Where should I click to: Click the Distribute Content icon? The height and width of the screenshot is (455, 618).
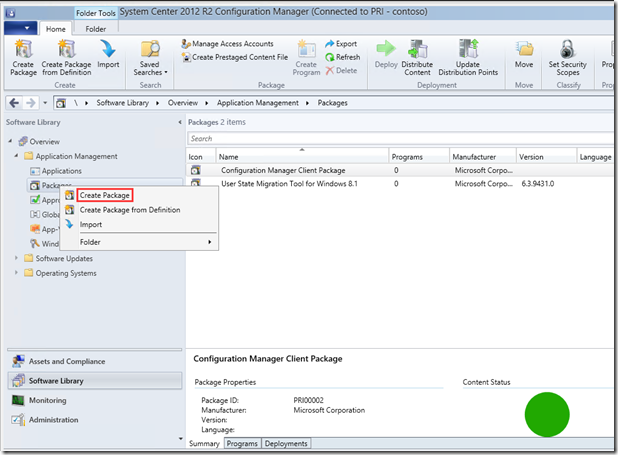[417, 58]
